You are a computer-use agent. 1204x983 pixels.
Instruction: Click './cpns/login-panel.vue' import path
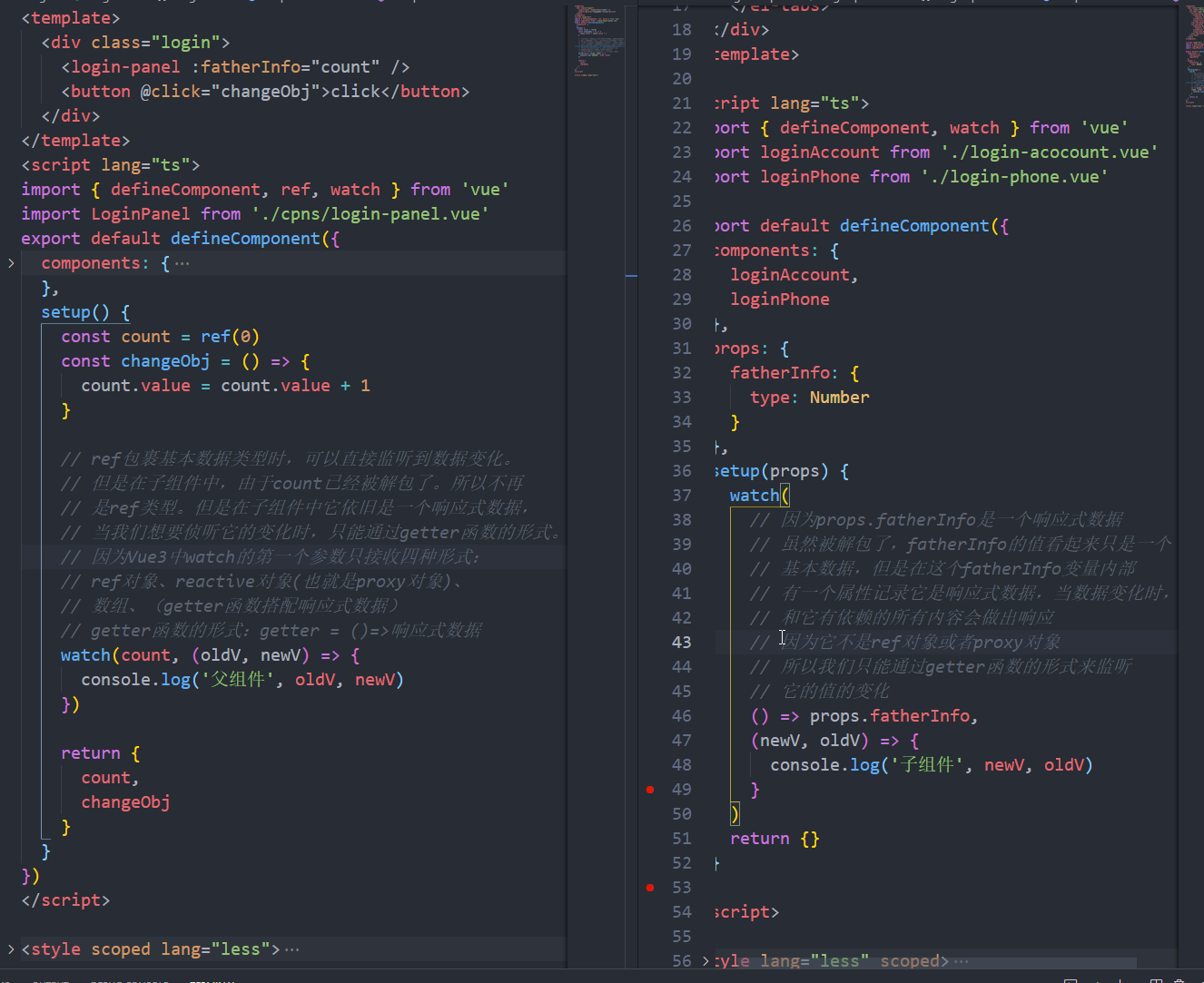coord(370,214)
